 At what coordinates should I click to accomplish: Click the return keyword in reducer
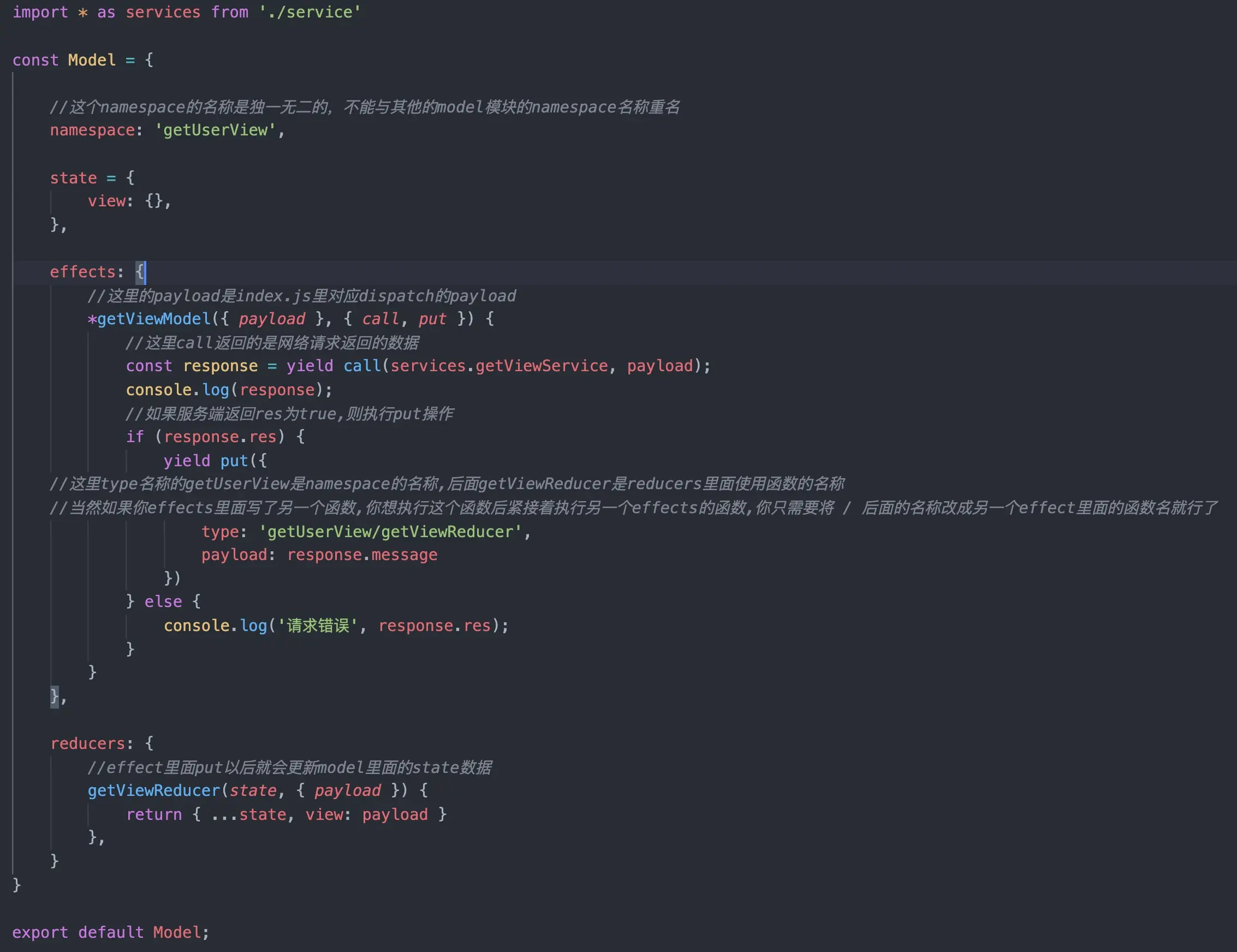[x=153, y=815]
